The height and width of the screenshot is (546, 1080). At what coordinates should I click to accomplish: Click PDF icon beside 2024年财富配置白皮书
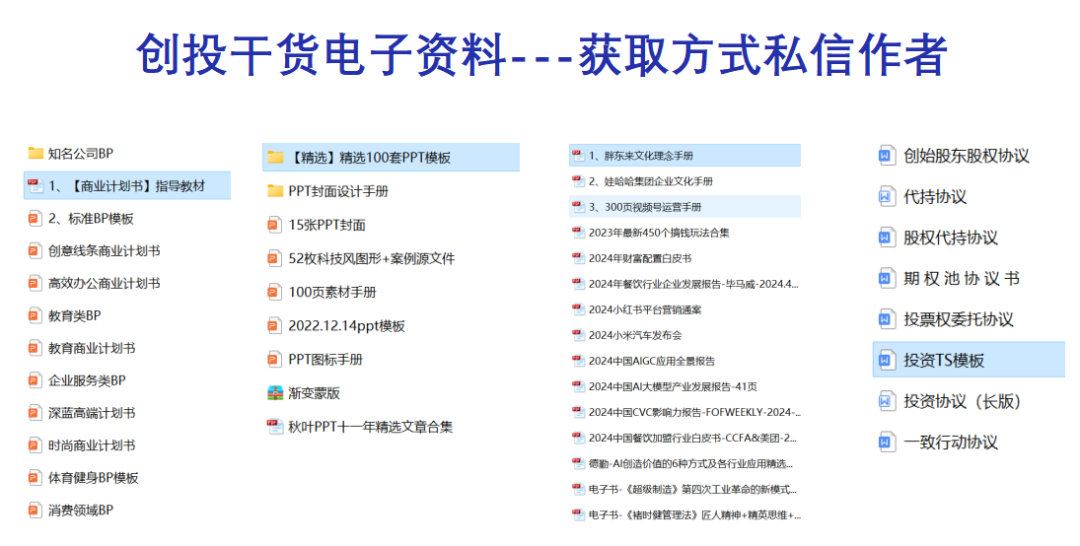pyautogui.click(x=579, y=258)
